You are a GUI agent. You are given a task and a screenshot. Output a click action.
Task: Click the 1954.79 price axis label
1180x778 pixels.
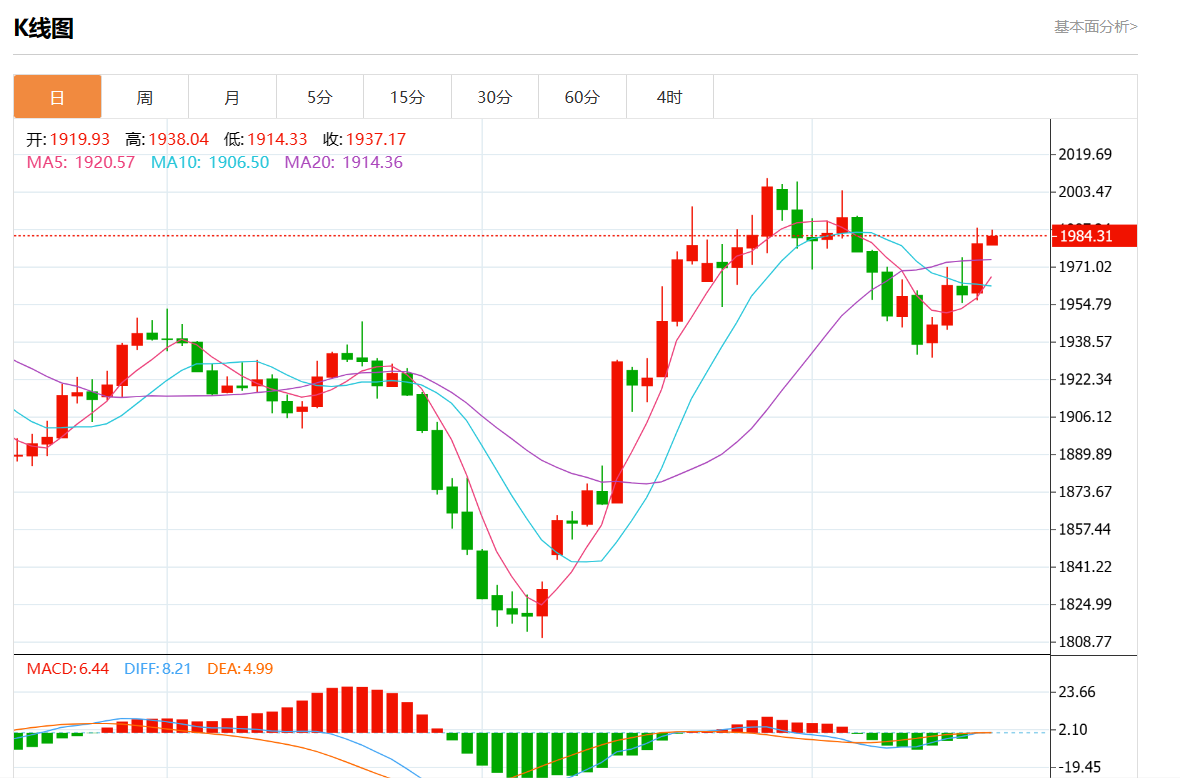point(1085,305)
